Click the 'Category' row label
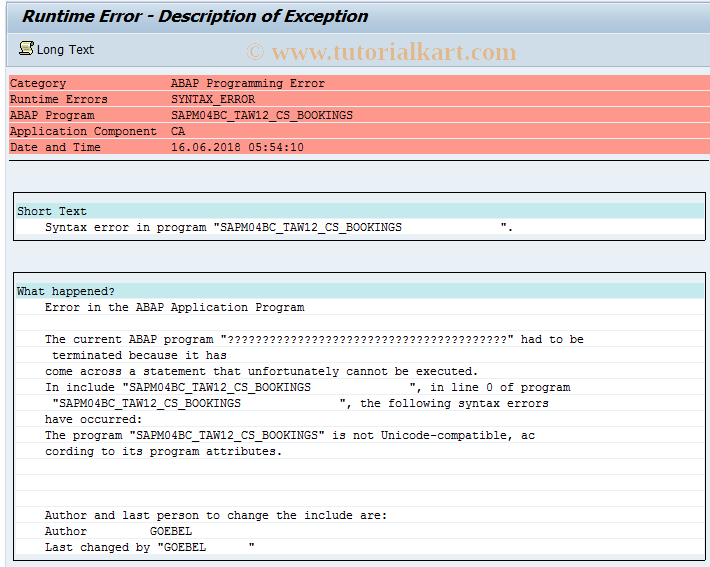The width and height of the screenshot is (710, 567). [38, 83]
